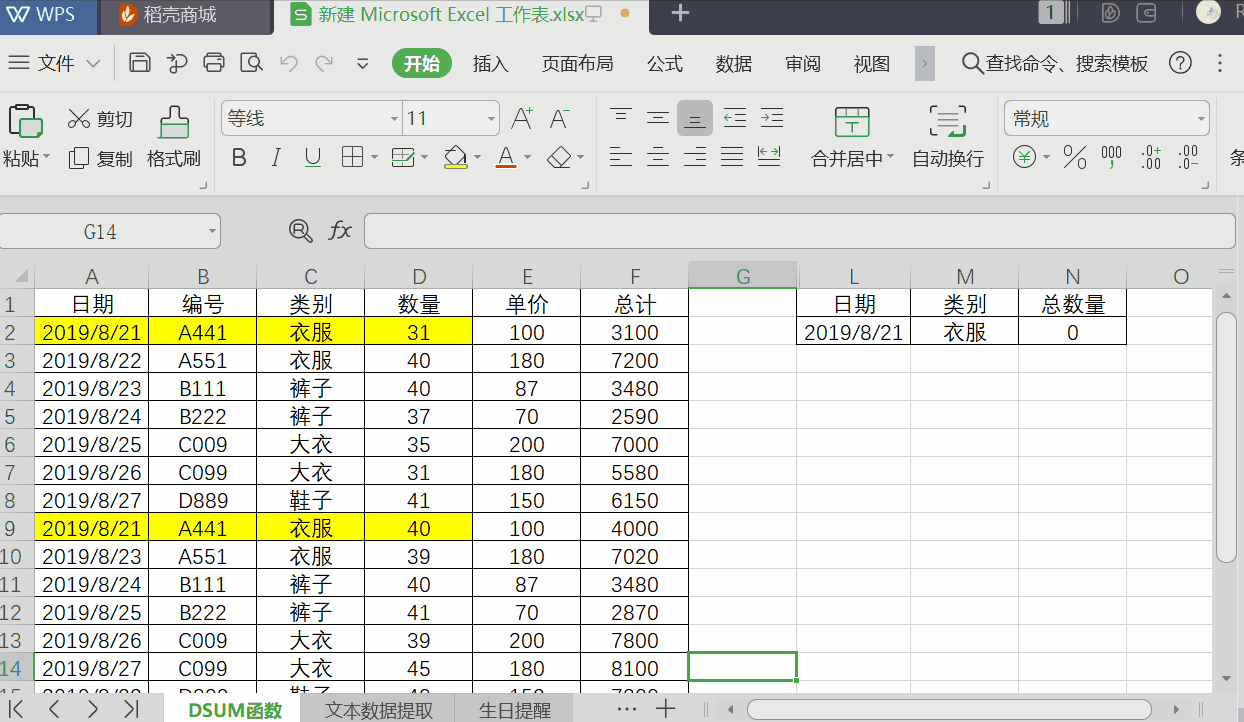
Task: Toggle bold formatting
Action: pyautogui.click(x=238, y=157)
